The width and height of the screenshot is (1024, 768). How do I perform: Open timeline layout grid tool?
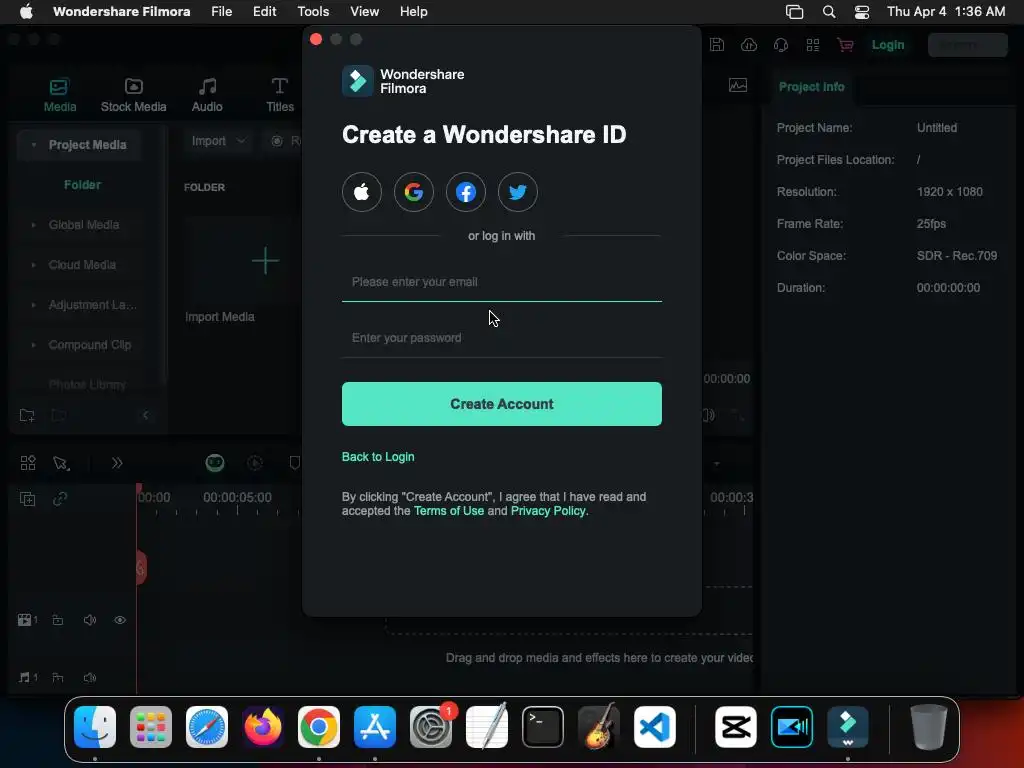pyautogui.click(x=28, y=463)
